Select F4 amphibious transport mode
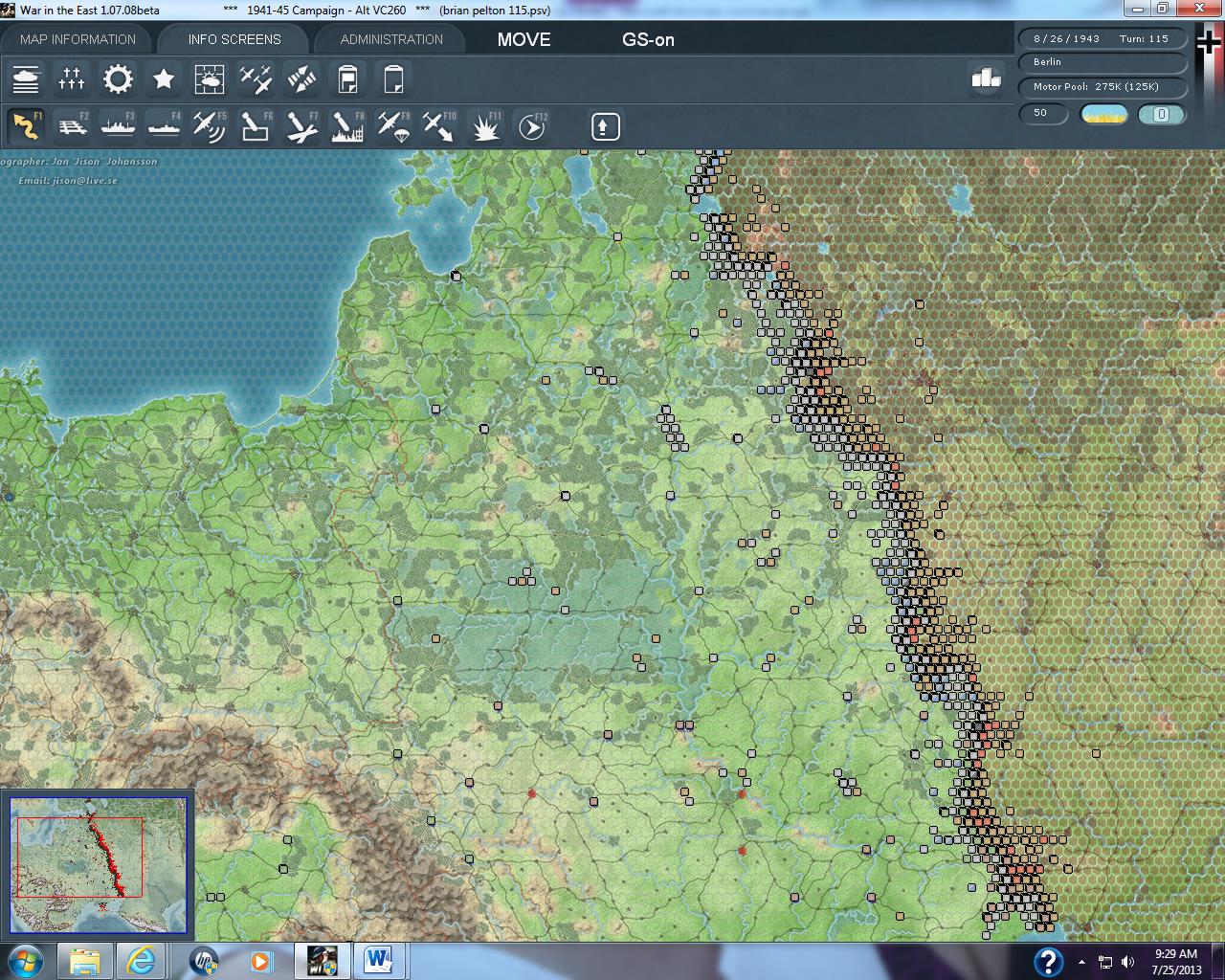The width and height of the screenshot is (1225, 980). (164, 126)
